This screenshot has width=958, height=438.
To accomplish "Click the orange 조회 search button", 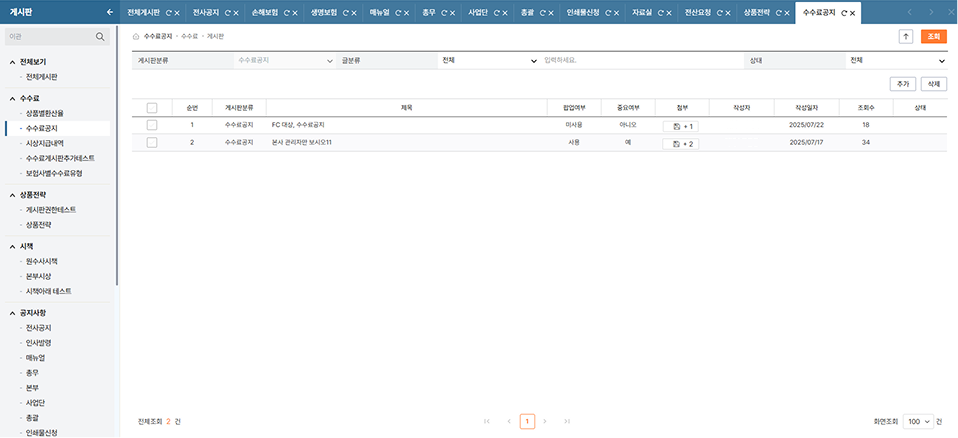I will click(934, 36).
